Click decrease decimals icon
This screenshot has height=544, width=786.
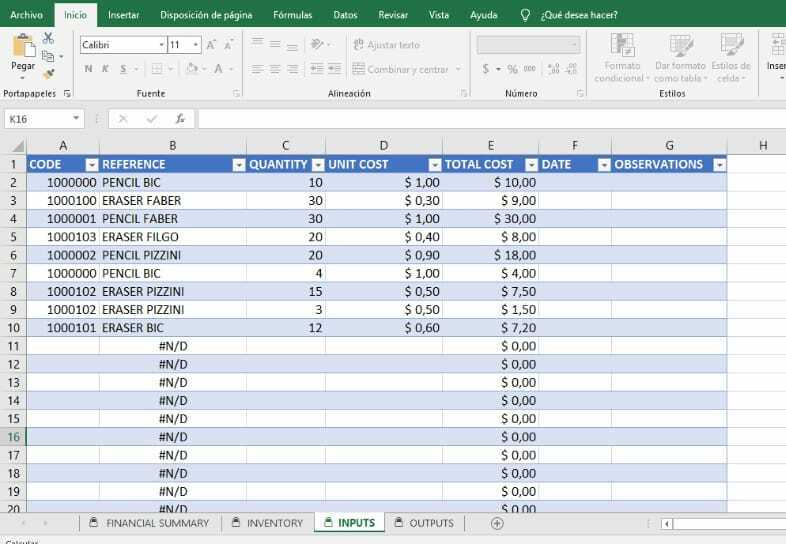point(571,69)
